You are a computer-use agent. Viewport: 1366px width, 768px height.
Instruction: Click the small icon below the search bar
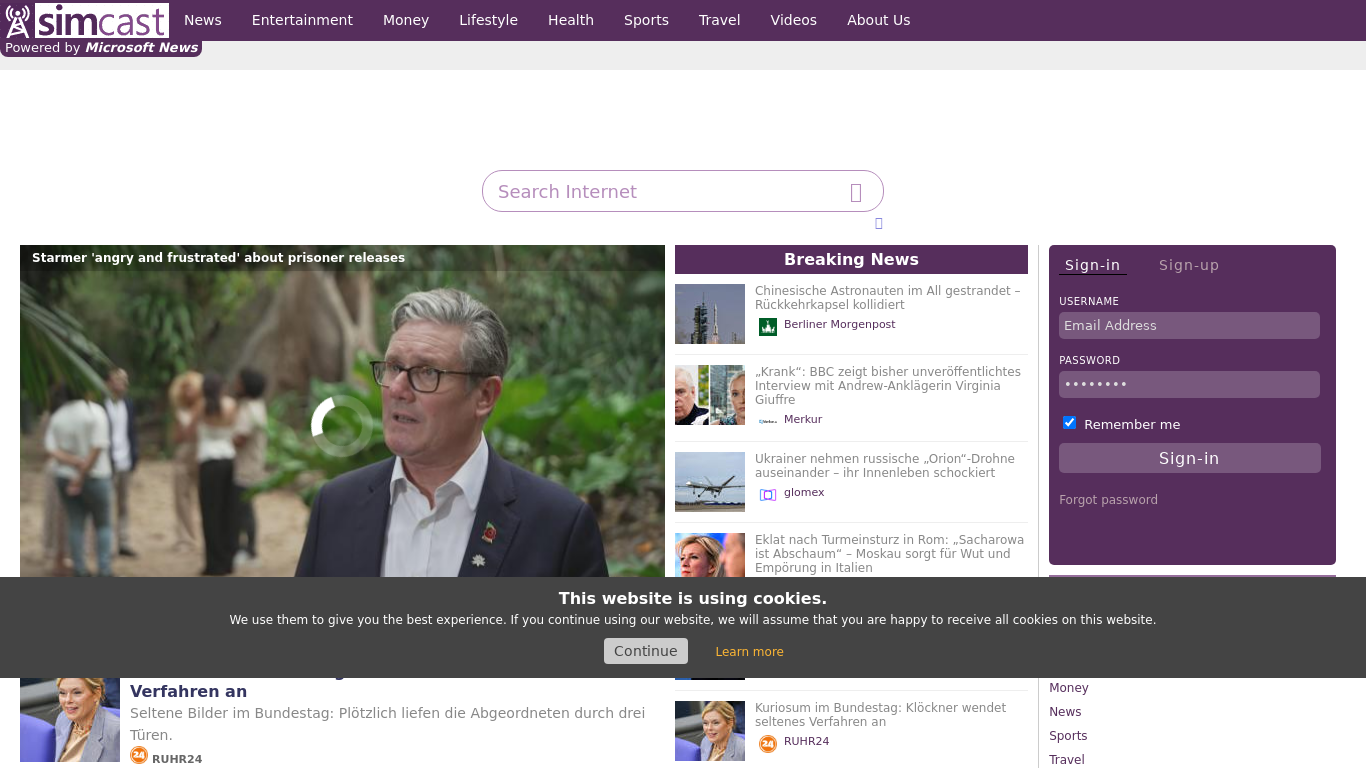click(x=878, y=223)
